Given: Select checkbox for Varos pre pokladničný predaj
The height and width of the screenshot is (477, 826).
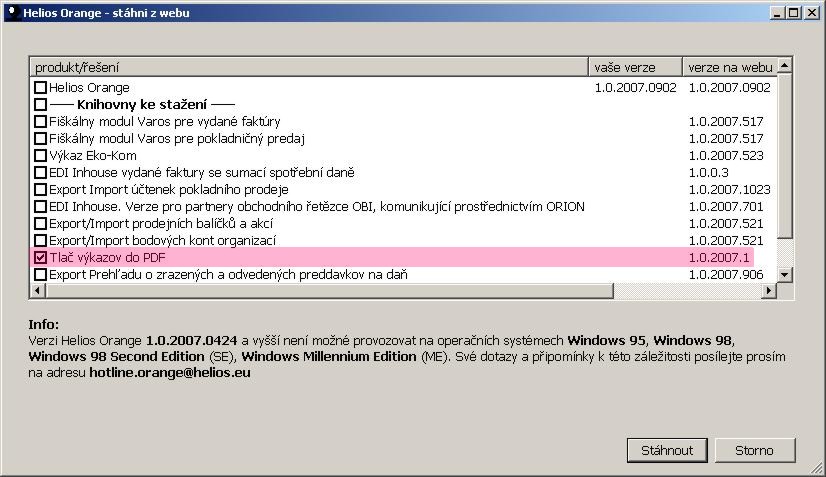Looking at the screenshot, I should pos(40,139).
